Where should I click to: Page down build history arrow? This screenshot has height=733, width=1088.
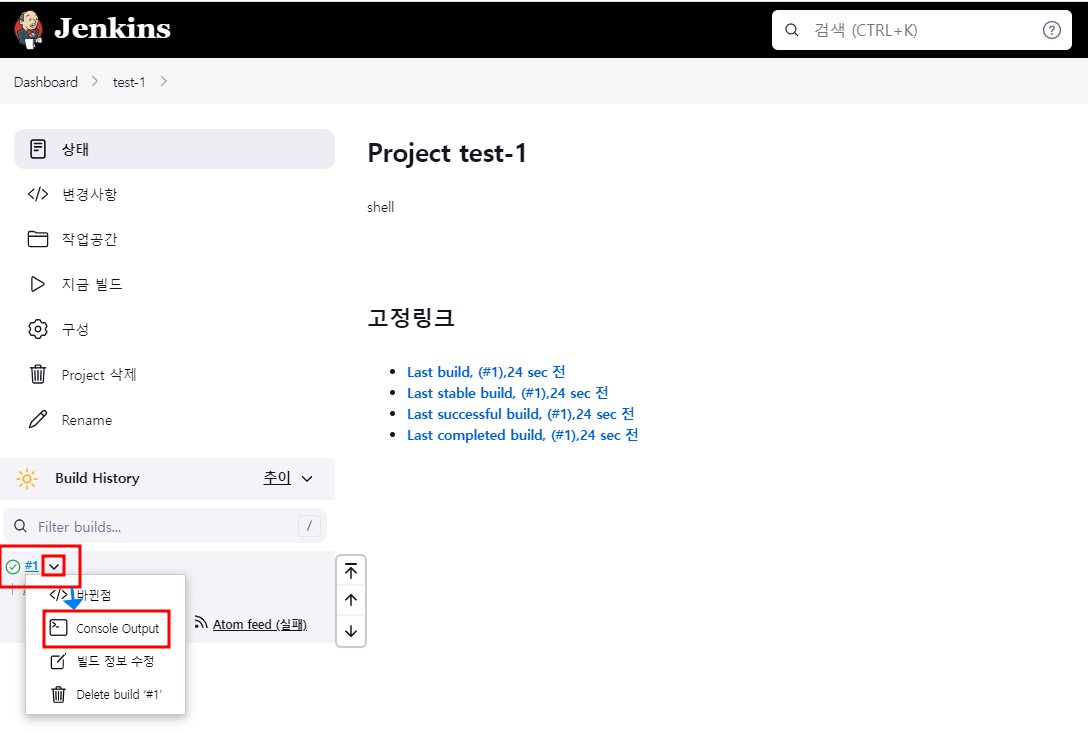click(x=351, y=631)
